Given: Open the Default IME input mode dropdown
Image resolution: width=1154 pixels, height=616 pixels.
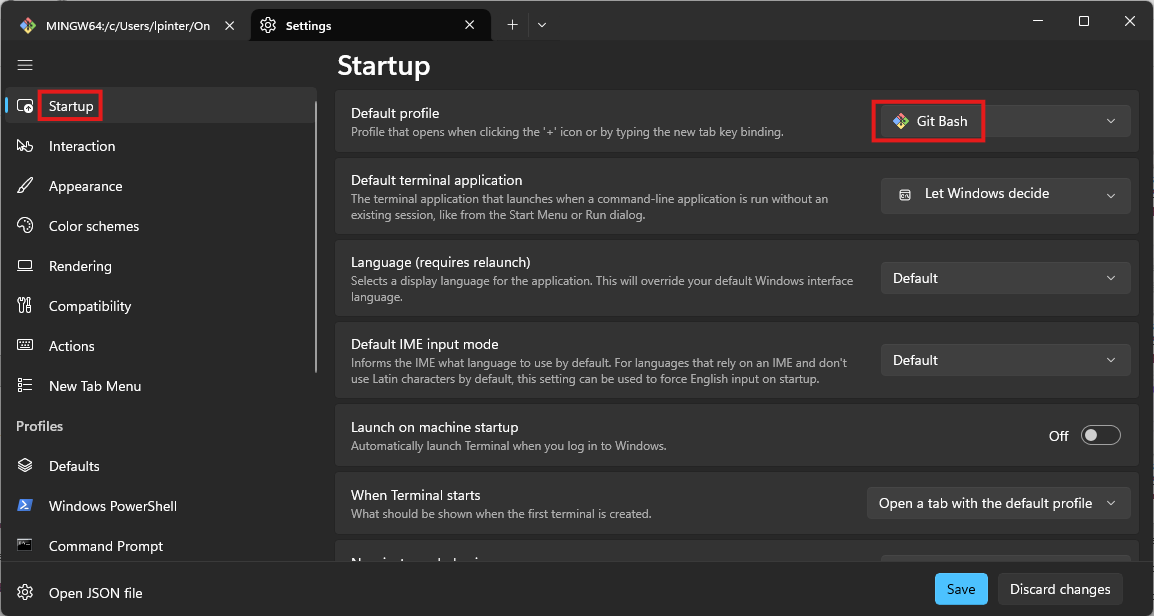Looking at the screenshot, I should 1005,360.
